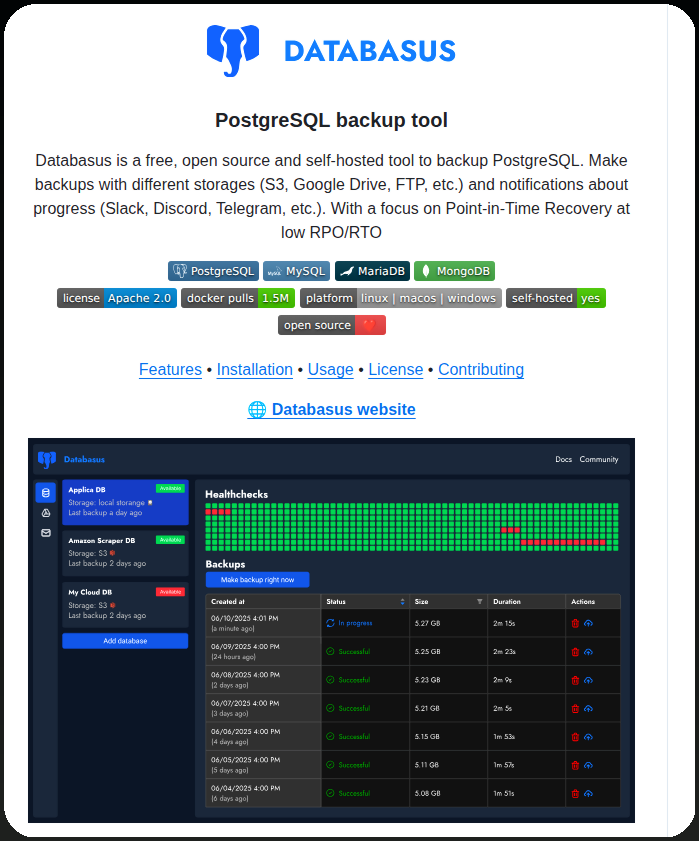
Task: Delete the 06/04/2025 backup
Action: [x=575, y=794]
